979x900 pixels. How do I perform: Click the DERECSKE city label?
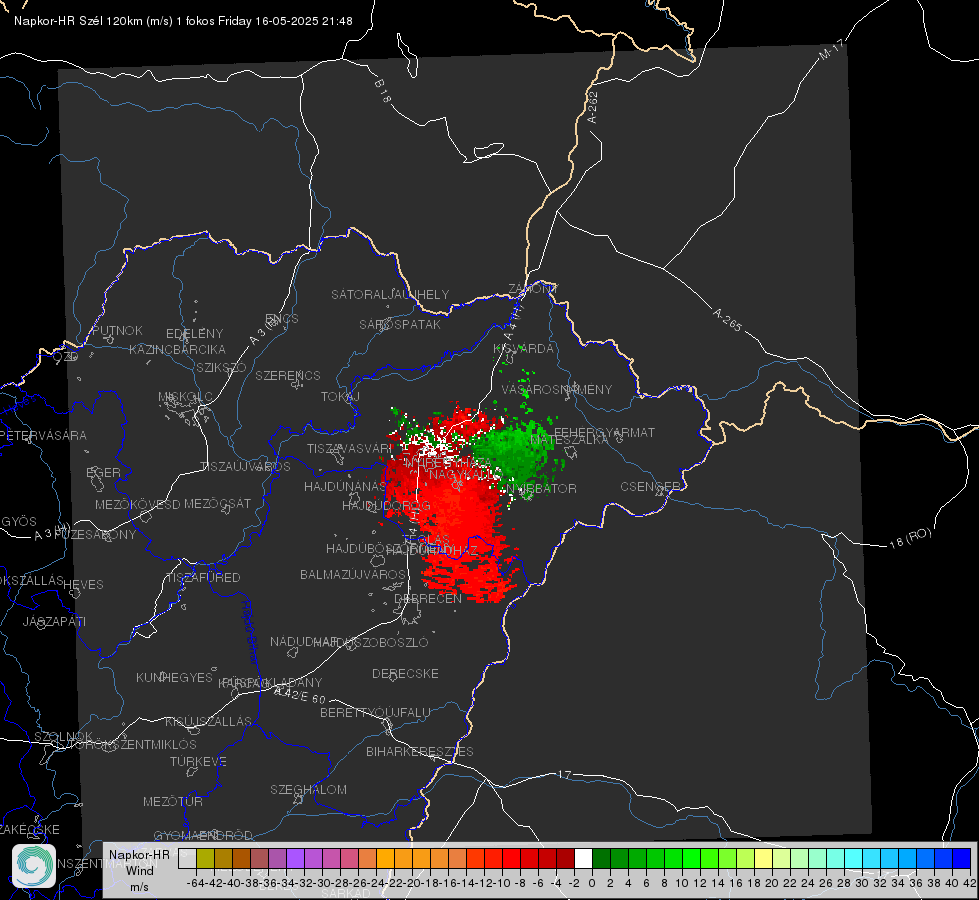coord(405,674)
